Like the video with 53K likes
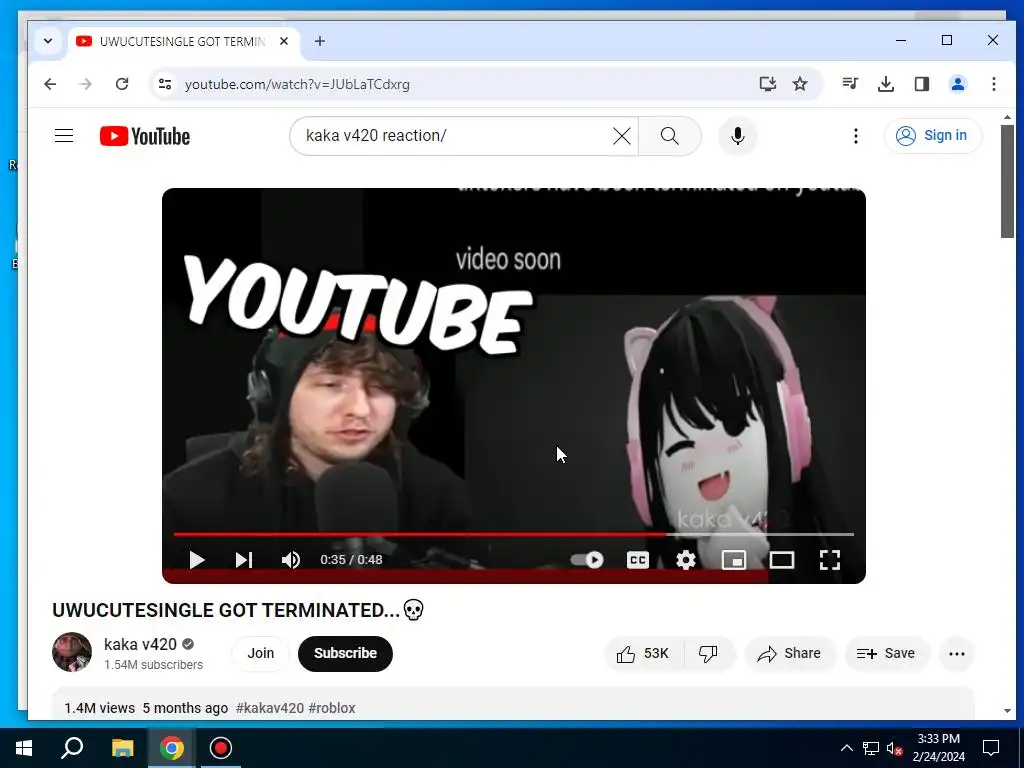This screenshot has width=1024, height=768. 644,654
